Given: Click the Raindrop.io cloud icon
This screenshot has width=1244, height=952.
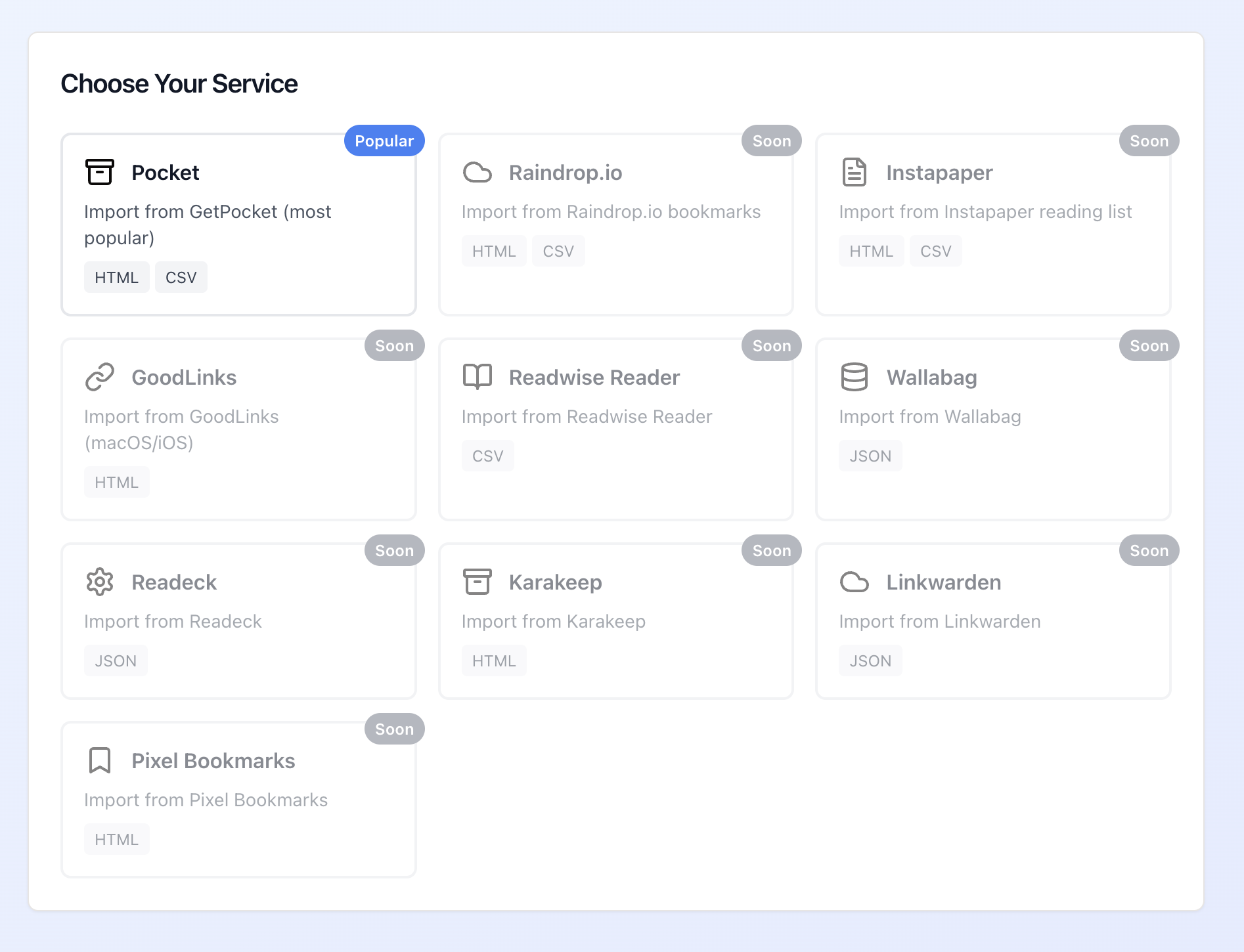Looking at the screenshot, I should tap(478, 172).
